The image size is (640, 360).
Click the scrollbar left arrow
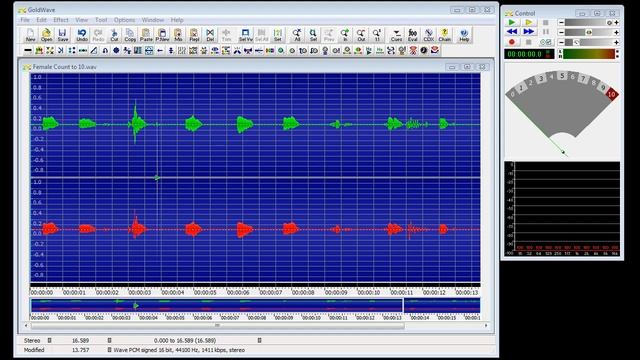26,325
